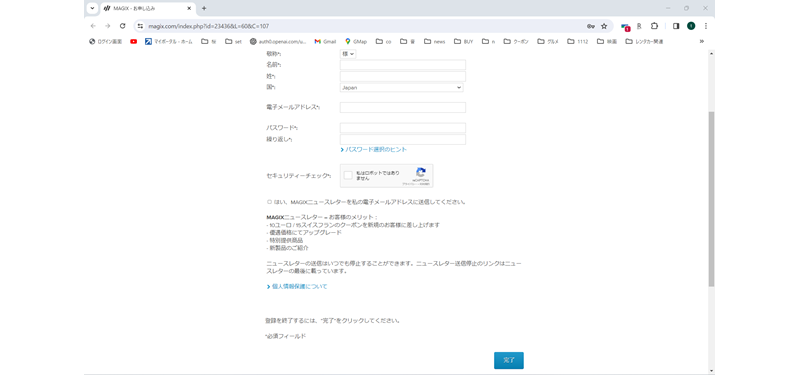Screen dimensions: 800x375
Task: Open the GMap bookmark
Action: point(356,42)
